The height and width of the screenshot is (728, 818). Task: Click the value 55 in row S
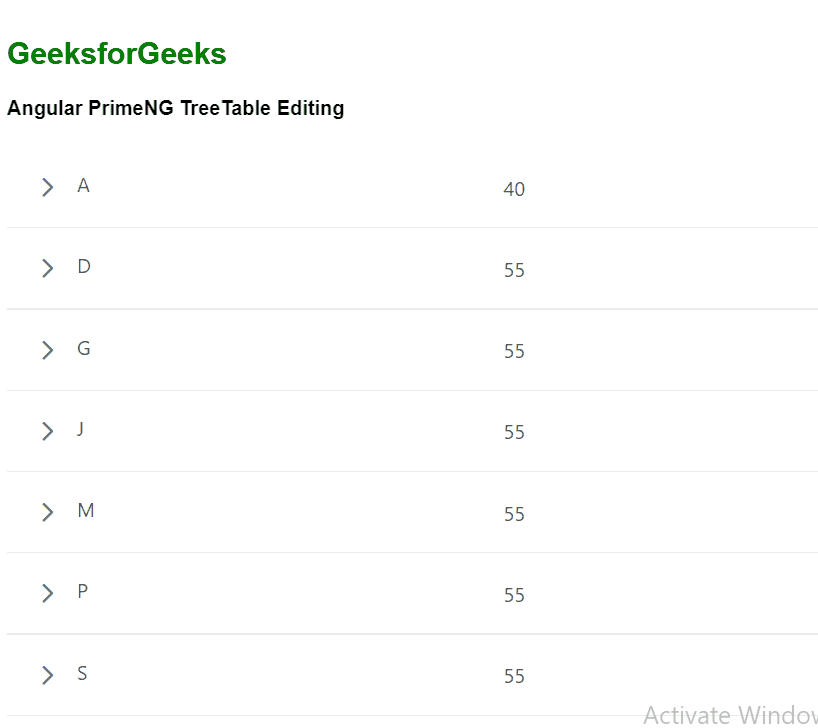coord(514,676)
